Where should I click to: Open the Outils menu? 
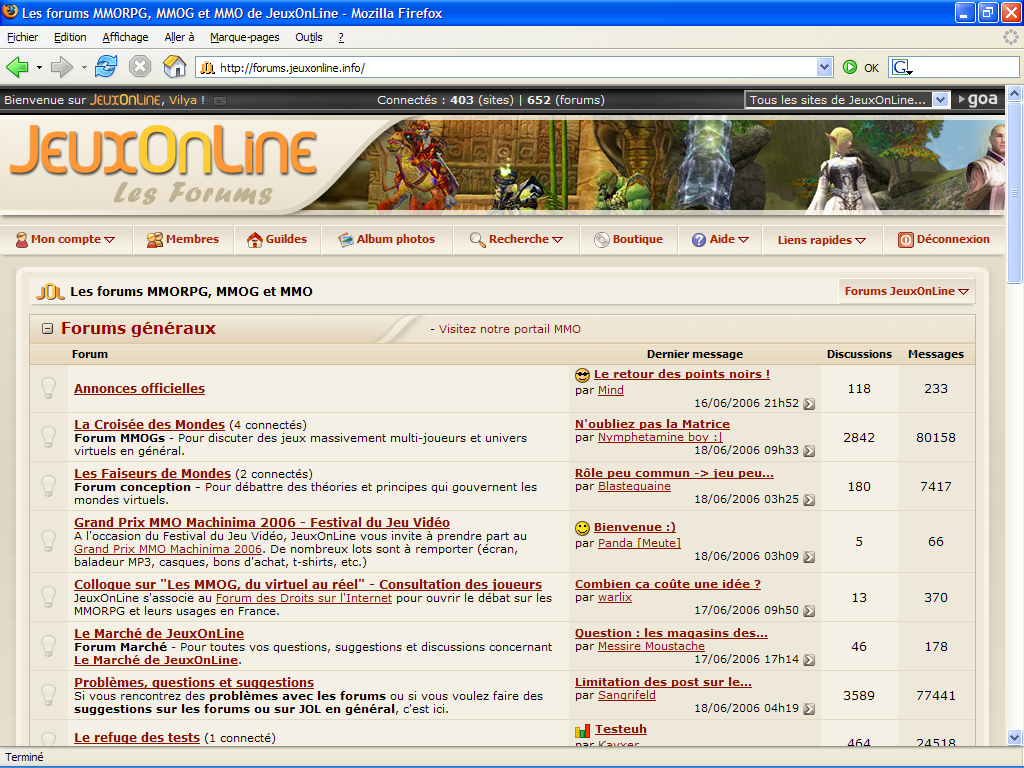[x=309, y=37]
